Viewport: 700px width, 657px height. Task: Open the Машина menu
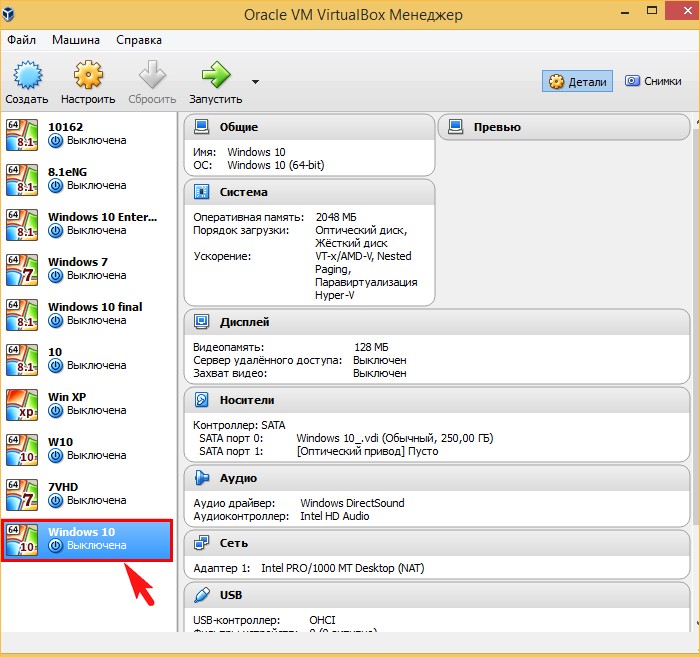pos(75,40)
